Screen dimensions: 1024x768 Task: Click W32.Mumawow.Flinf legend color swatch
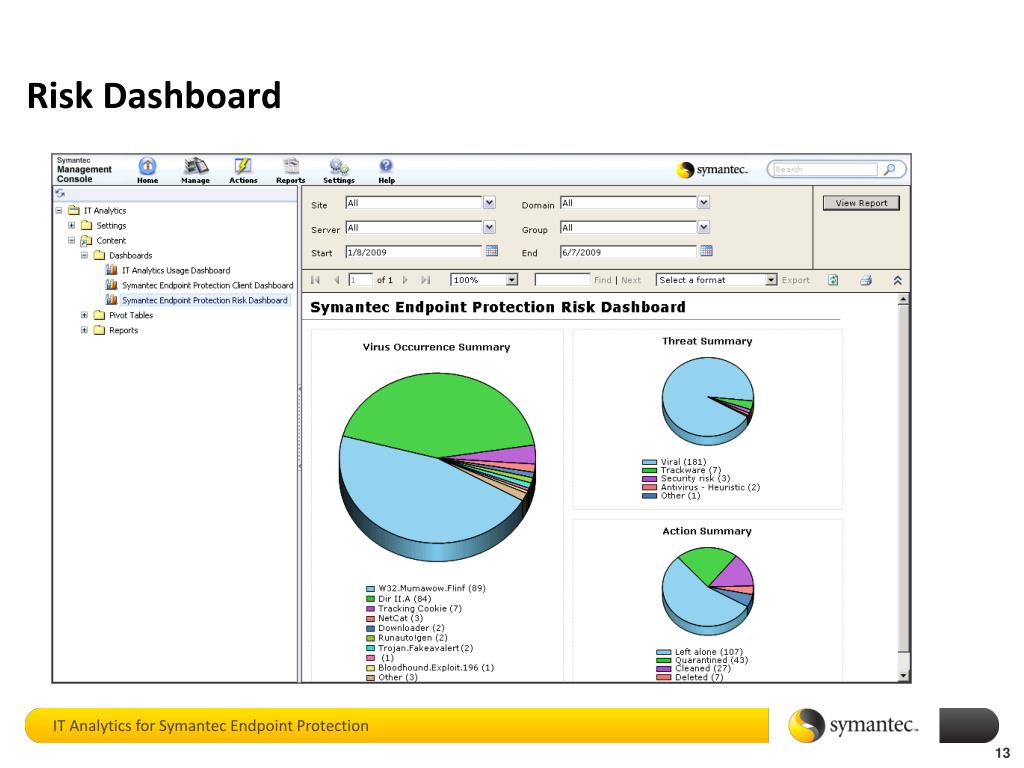point(370,588)
